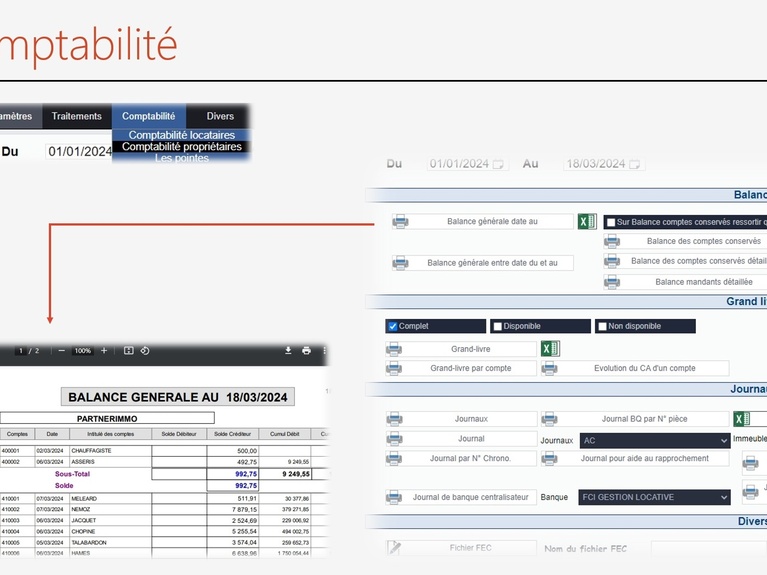767x575 pixels.
Task: Zoom out with the PDF minus icon
Action: (x=62, y=351)
